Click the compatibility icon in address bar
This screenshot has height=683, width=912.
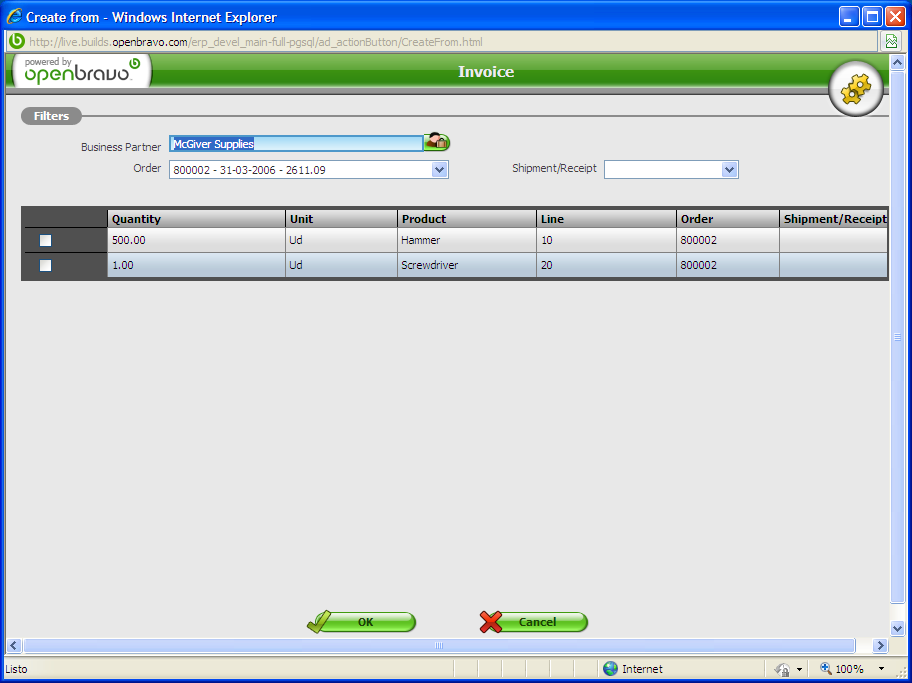(890, 42)
